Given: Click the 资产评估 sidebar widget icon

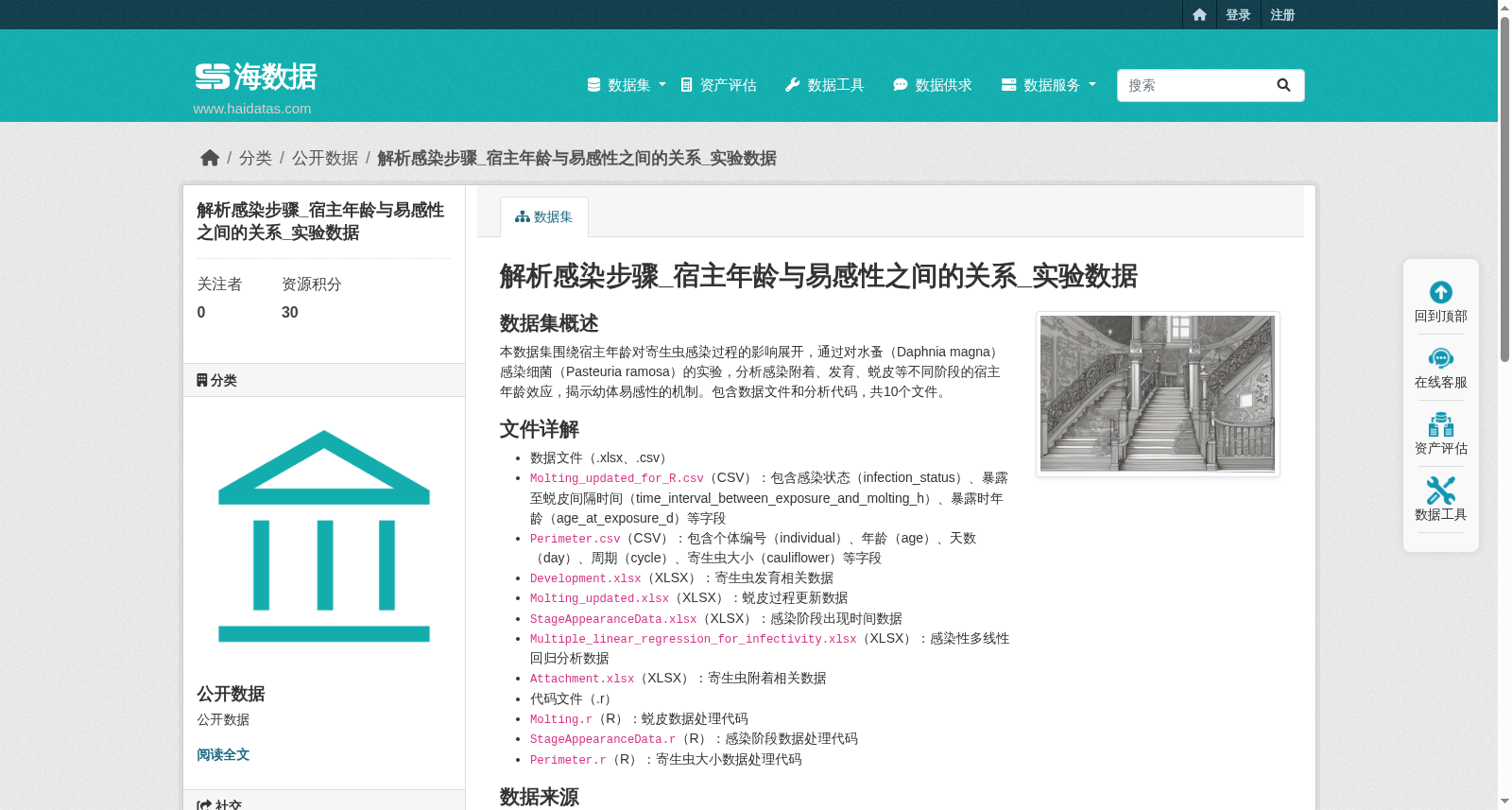Looking at the screenshot, I should click(x=1441, y=424).
